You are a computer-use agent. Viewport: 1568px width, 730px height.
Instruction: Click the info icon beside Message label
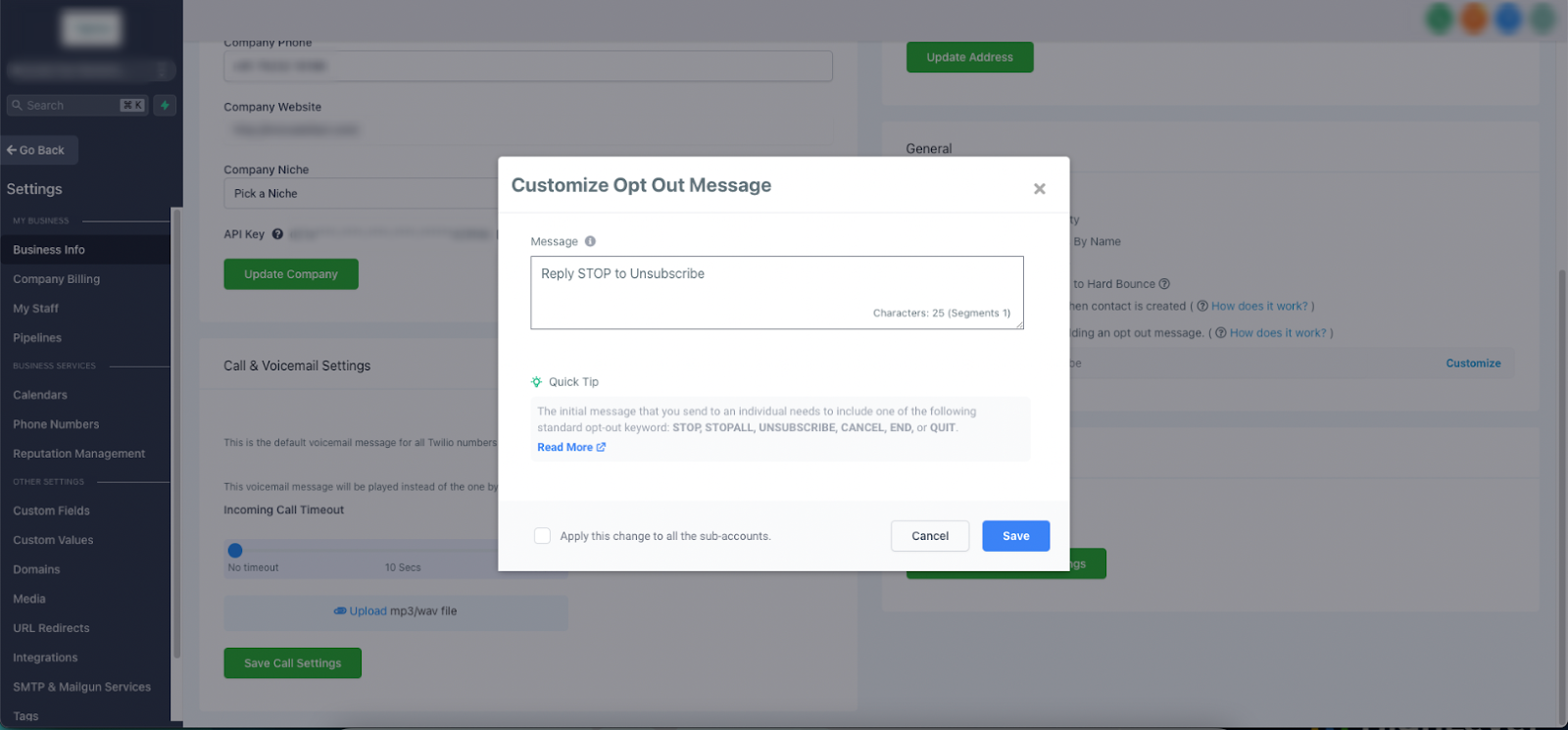[x=590, y=241]
